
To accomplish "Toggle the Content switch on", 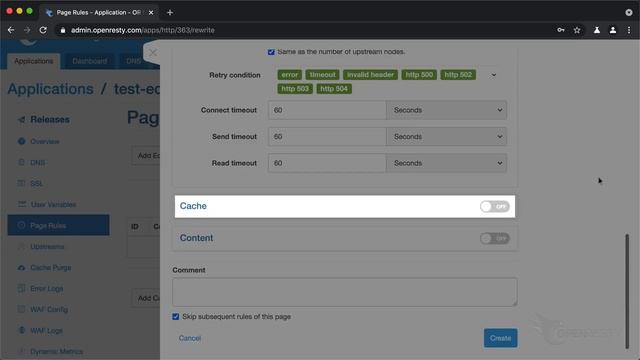I will coord(495,238).
